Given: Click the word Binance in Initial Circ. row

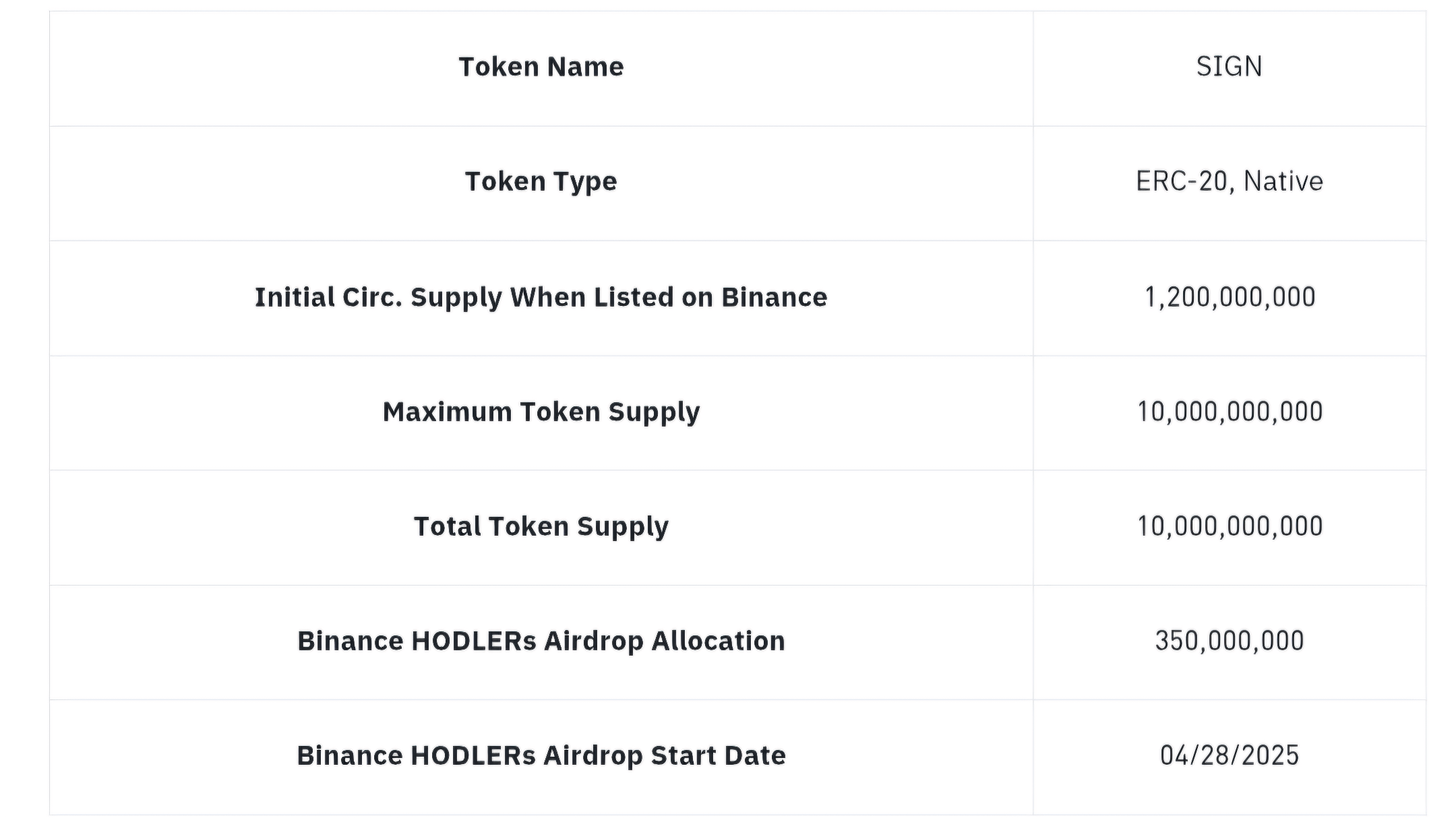Looking at the screenshot, I should pyautogui.click(x=774, y=297).
